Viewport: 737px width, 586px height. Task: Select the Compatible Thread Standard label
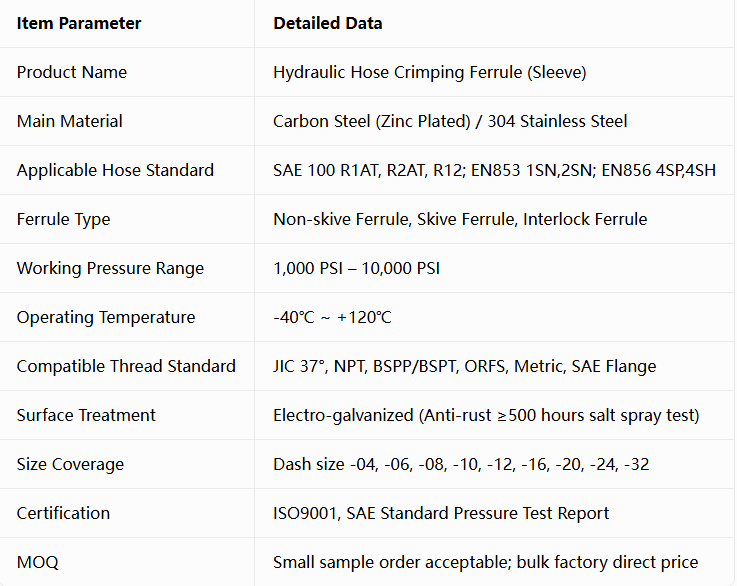pyautogui.click(x=126, y=366)
